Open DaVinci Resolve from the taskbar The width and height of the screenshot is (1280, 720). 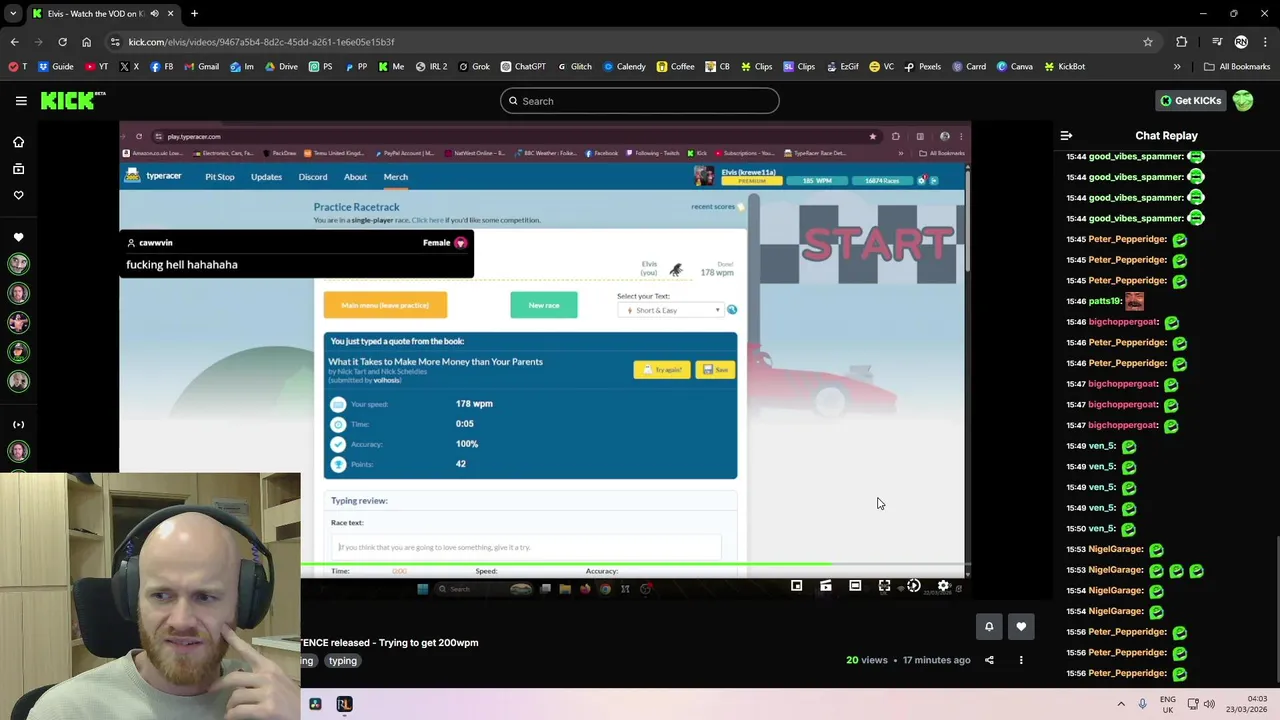[315, 704]
